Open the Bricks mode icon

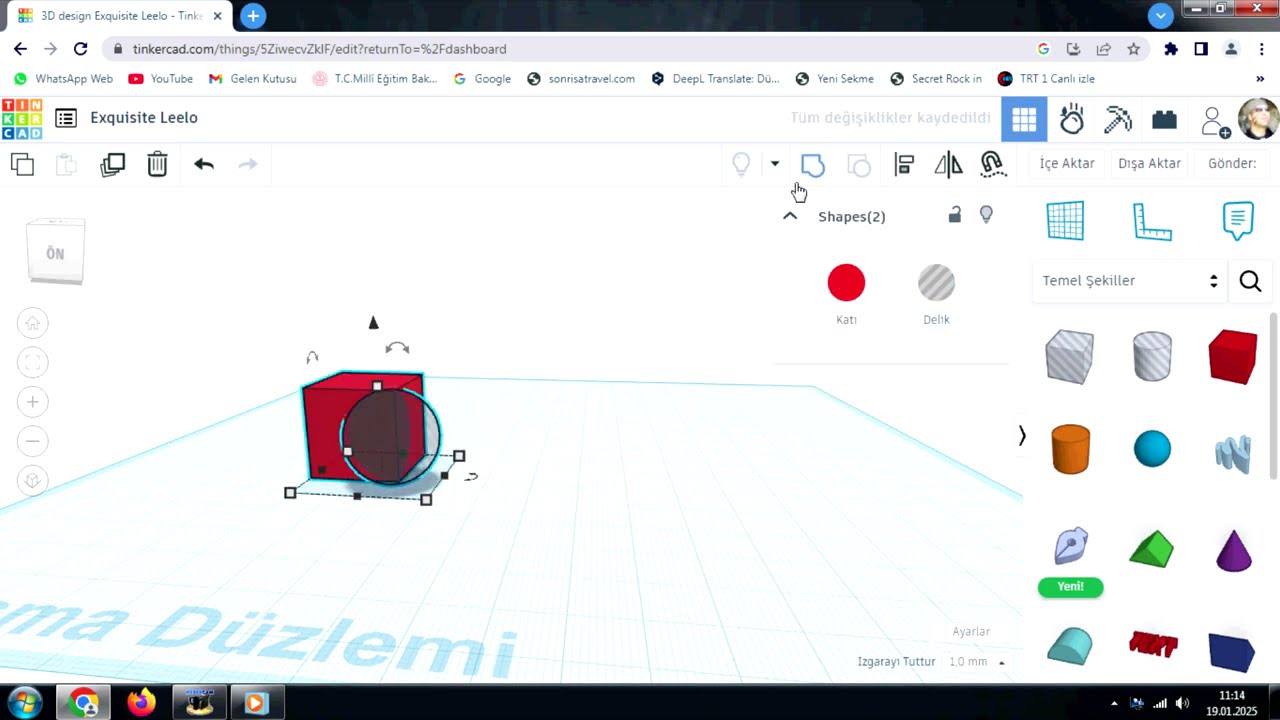[1164, 120]
